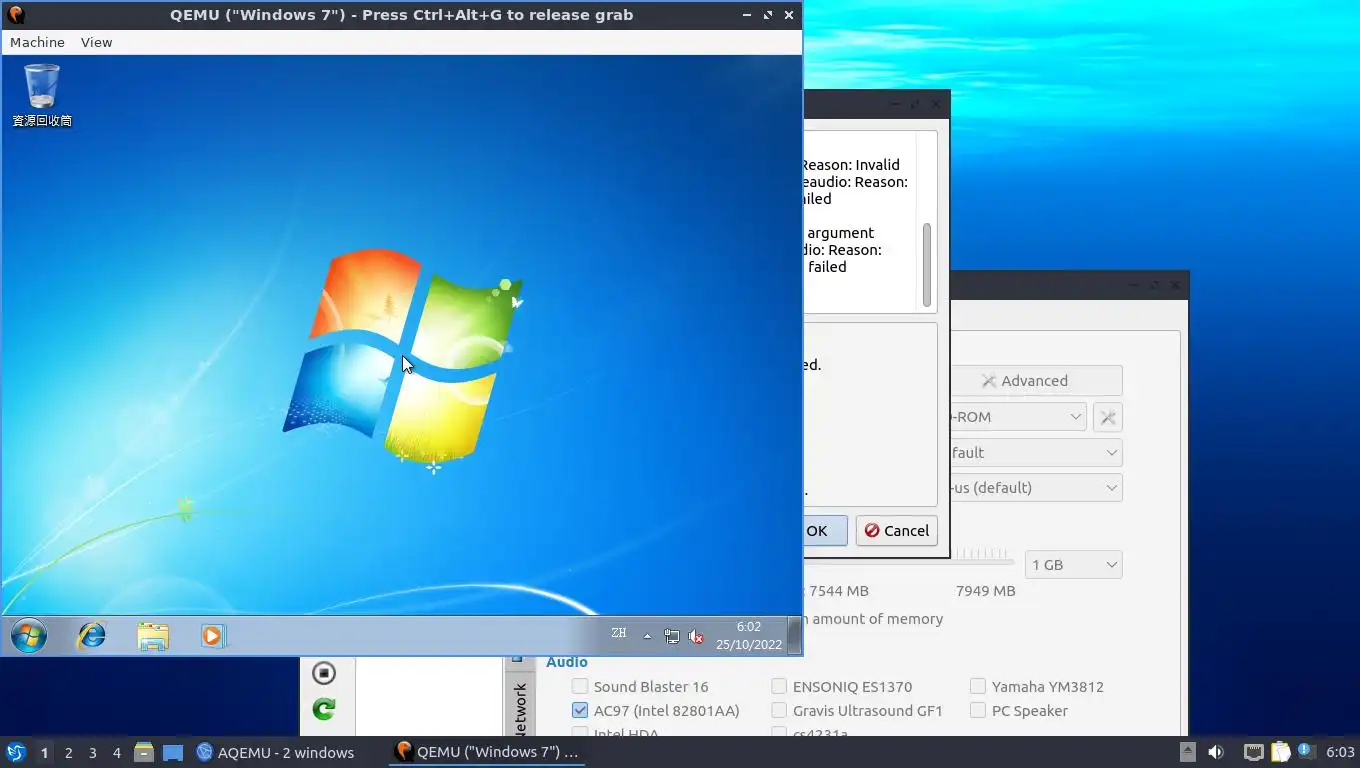Click the update notifier tray icon
This screenshot has height=768, width=1360.
1306,751
